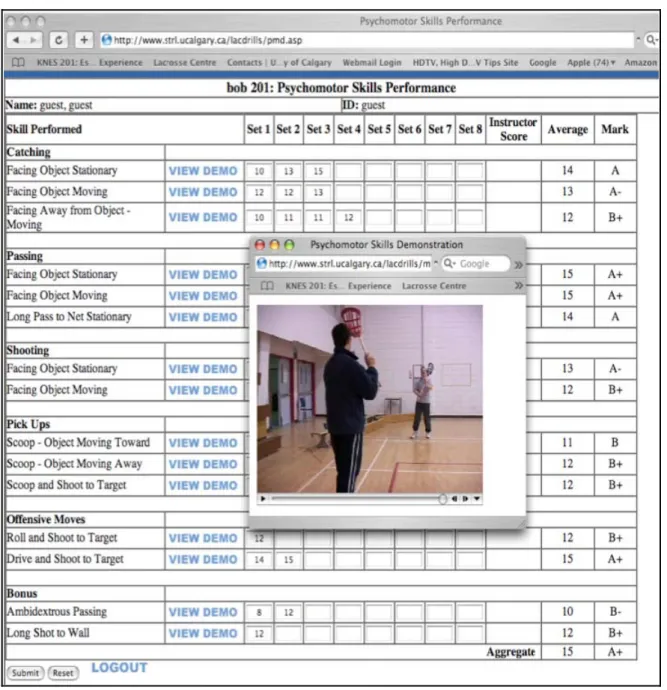View demo for Drive and Shoot to Target

[203, 559]
